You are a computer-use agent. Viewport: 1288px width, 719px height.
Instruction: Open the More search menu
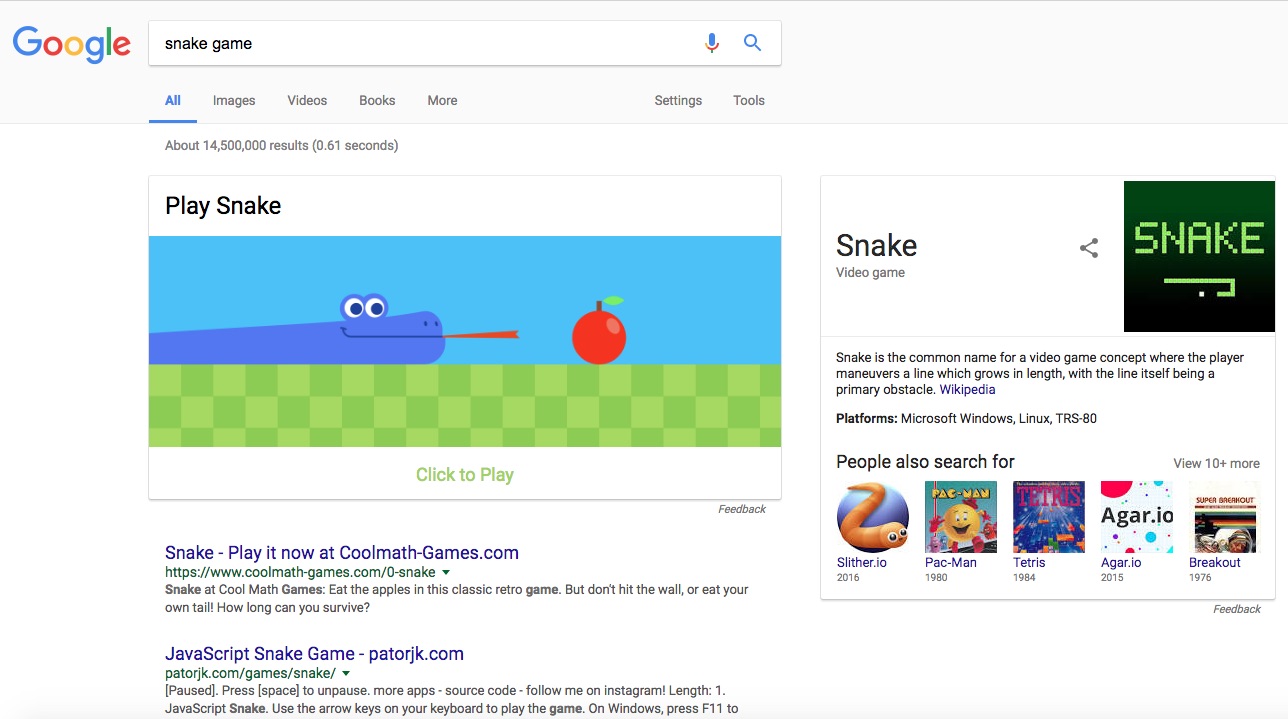[x=442, y=100]
